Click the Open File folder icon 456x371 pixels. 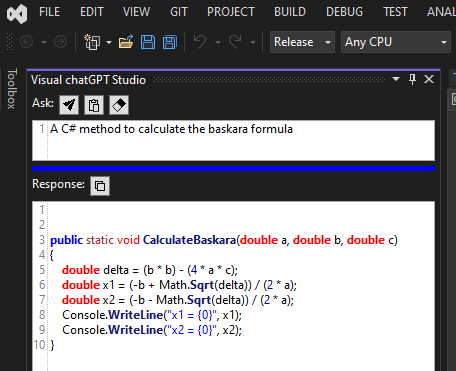pyautogui.click(x=126, y=42)
